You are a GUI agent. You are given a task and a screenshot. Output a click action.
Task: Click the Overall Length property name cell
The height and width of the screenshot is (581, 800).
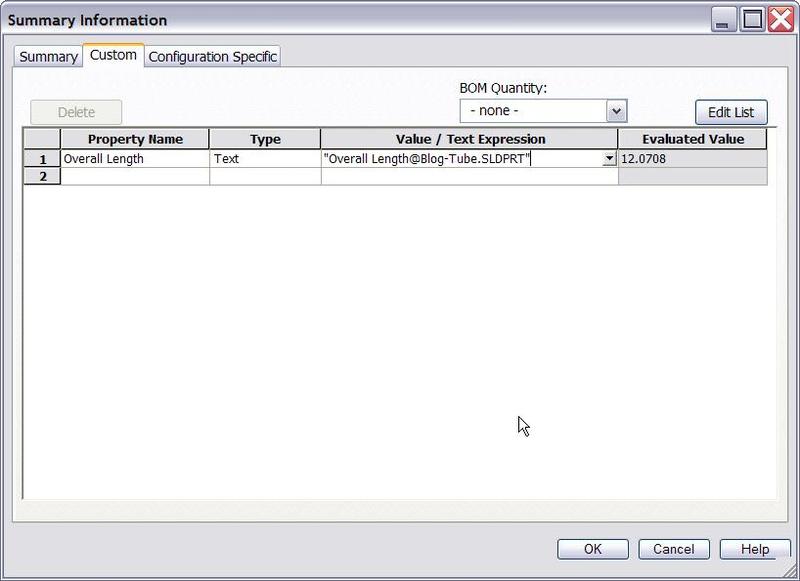(x=135, y=159)
